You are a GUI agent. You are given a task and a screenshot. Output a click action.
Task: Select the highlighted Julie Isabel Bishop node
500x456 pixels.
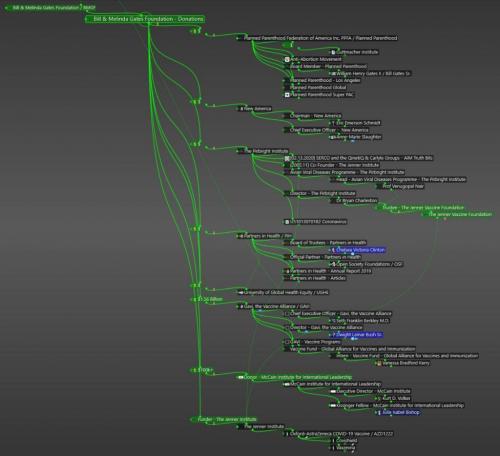click(x=399, y=412)
